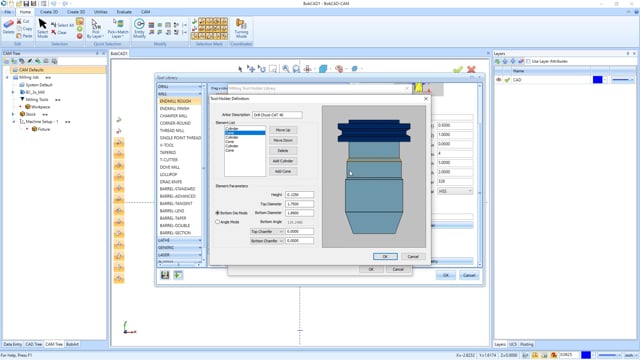
Task: Click the Add Cylinder button
Action: pos(283,161)
